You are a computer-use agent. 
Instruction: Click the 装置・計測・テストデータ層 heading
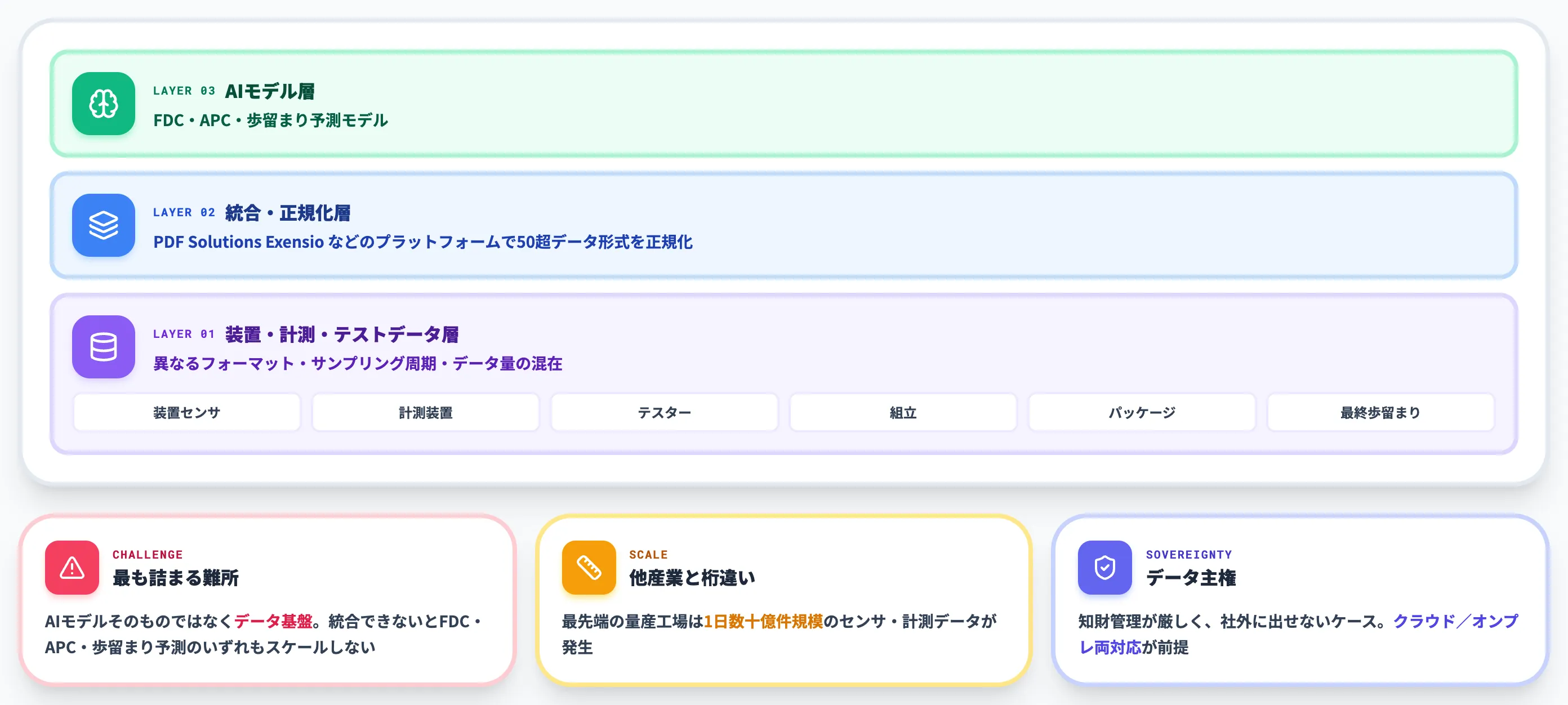point(342,334)
